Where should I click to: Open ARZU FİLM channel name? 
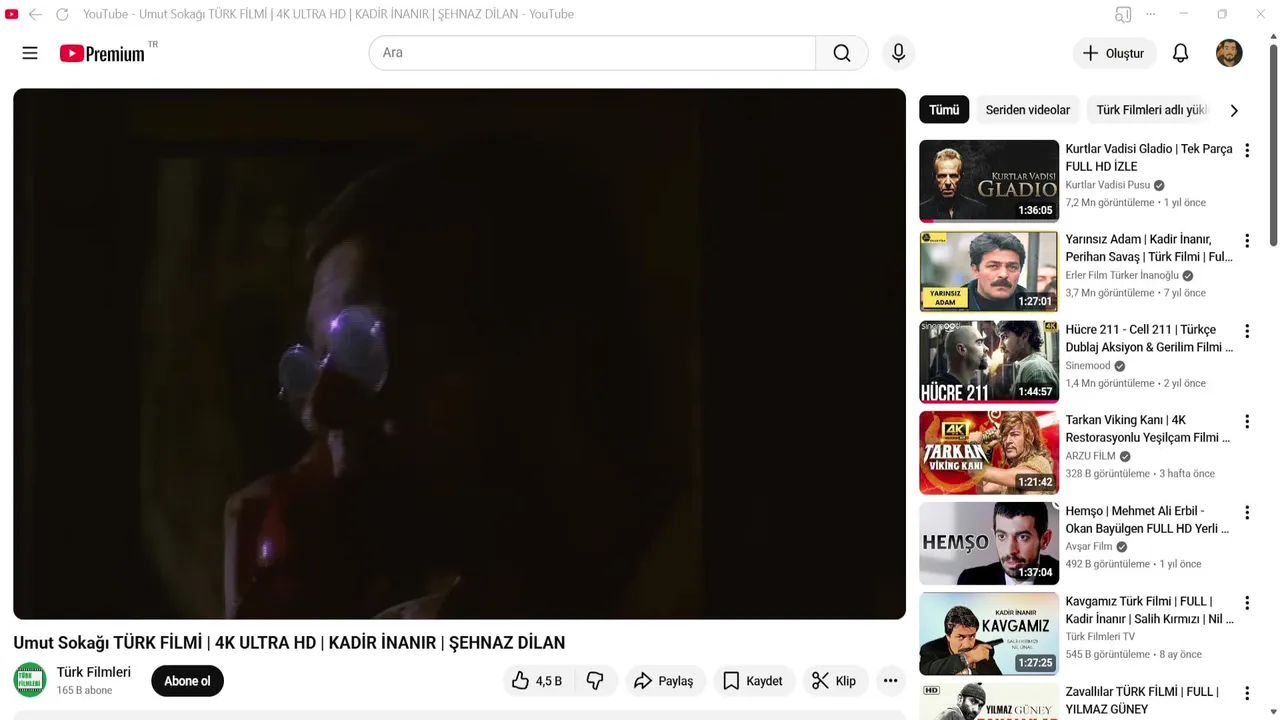(1090, 456)
